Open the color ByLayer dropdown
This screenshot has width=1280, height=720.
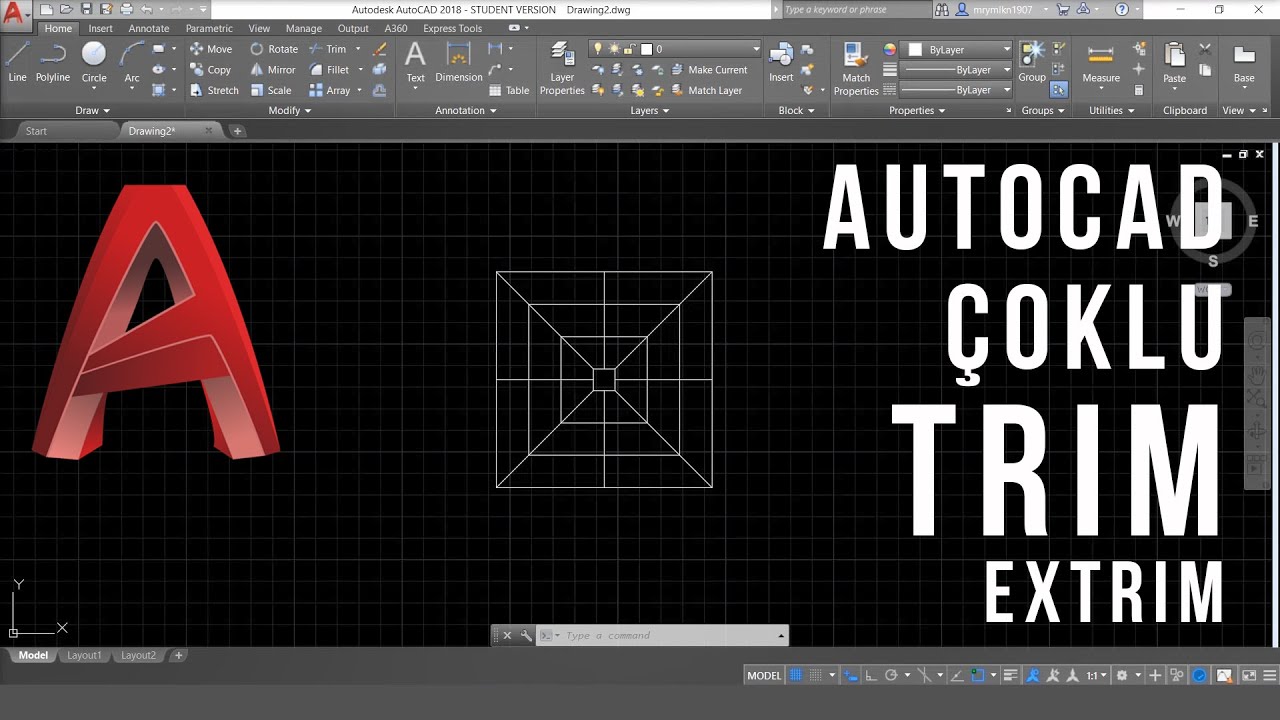pos(959,49)
